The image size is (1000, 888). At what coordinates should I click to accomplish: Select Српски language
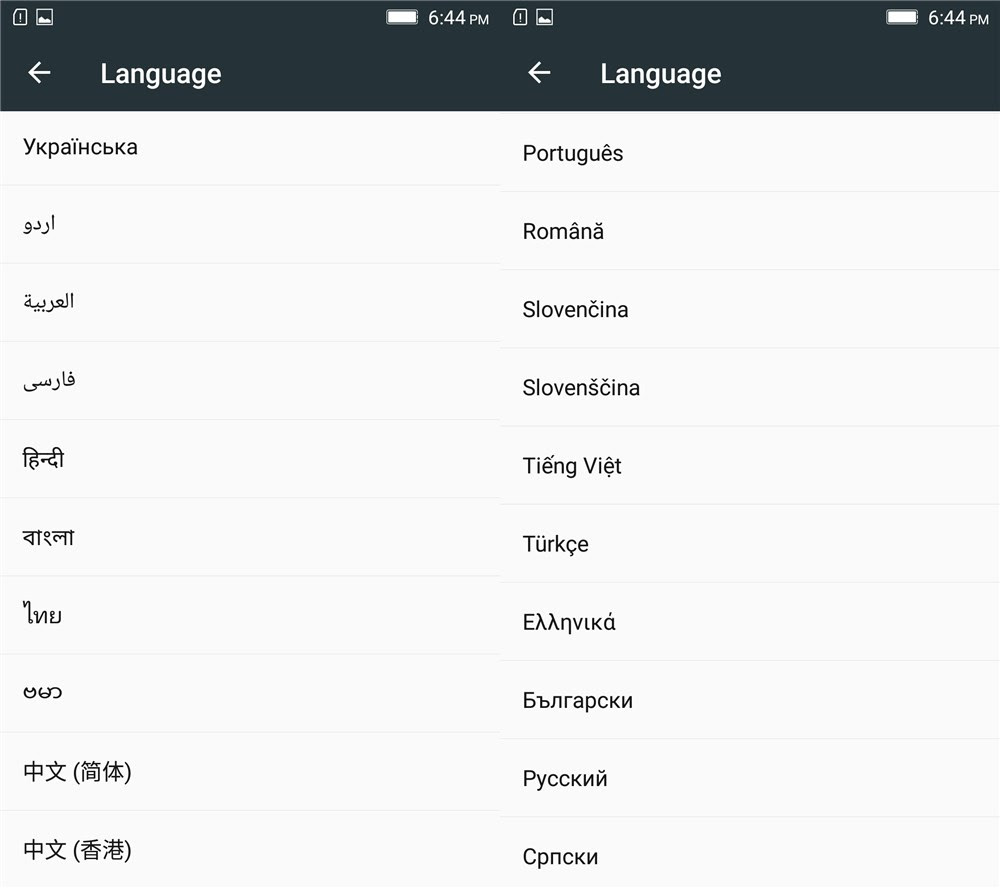pos(750,853)
